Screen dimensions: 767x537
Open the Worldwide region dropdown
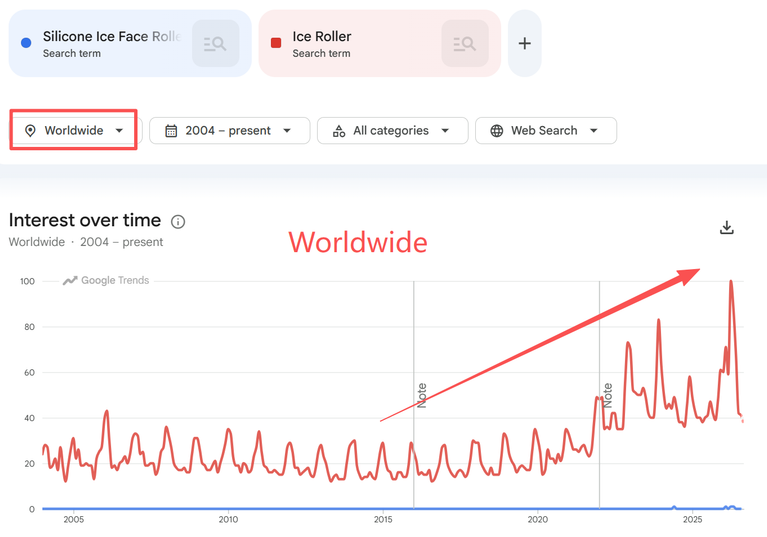[x=74, y=131]
